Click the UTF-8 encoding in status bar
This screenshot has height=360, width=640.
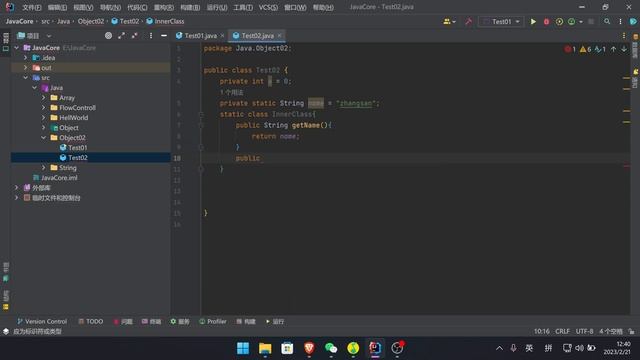click(584, 331)
